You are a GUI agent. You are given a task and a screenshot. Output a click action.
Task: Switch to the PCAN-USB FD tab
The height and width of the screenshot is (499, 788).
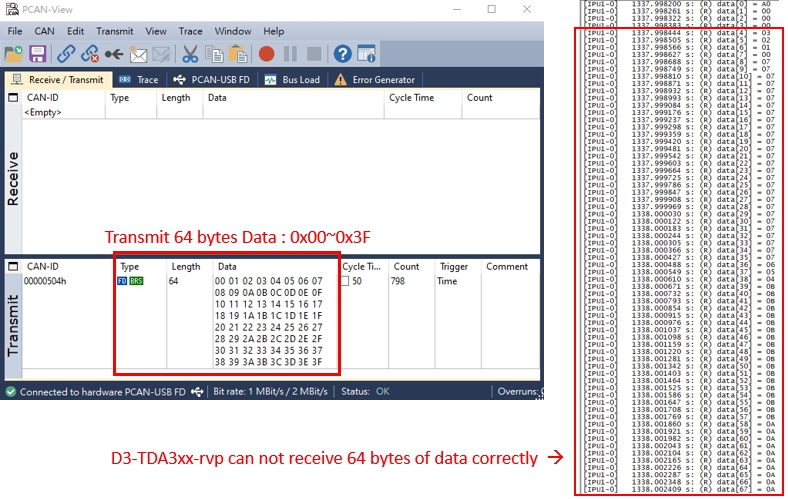pyautogui.click(x=211, y=79)
